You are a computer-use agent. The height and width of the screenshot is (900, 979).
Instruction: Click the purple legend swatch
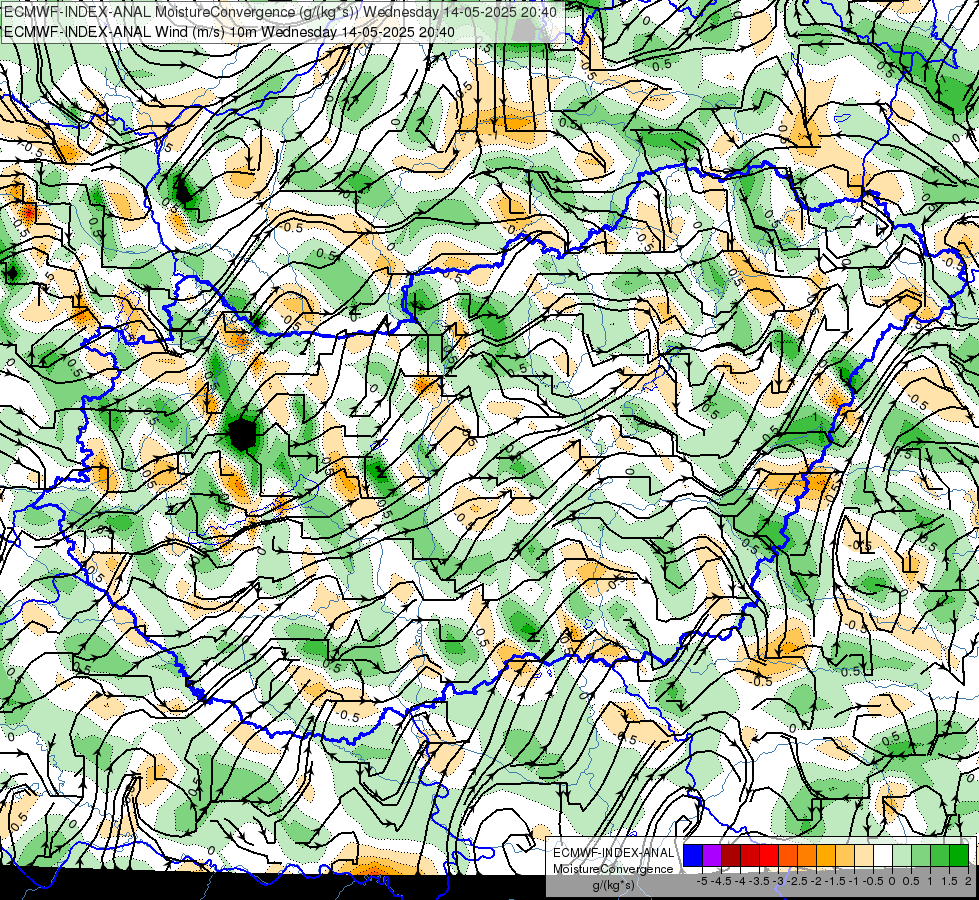712,855
